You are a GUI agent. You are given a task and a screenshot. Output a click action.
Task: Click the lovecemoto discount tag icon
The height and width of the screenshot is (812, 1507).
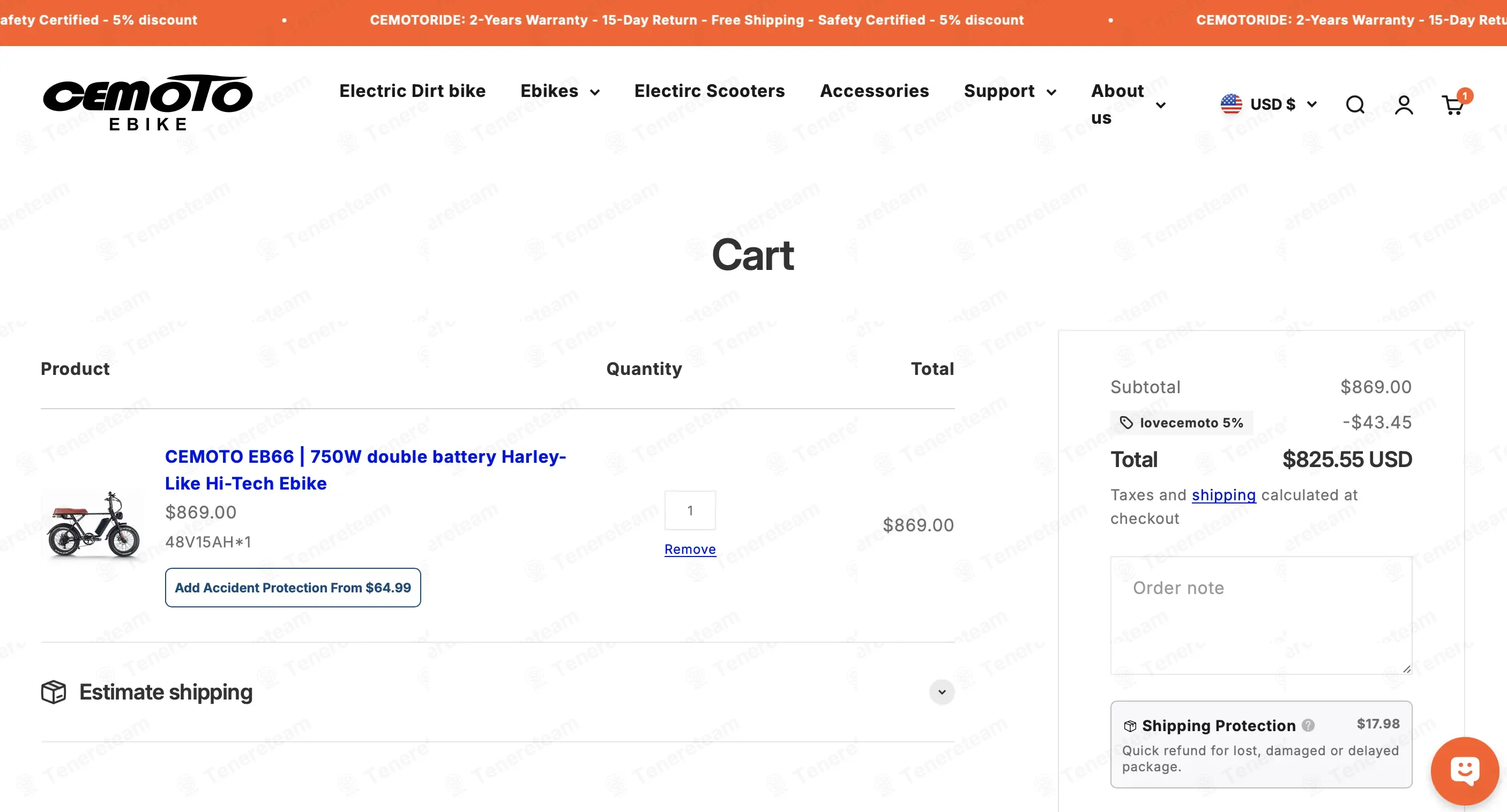click(x=1126, y=423)
